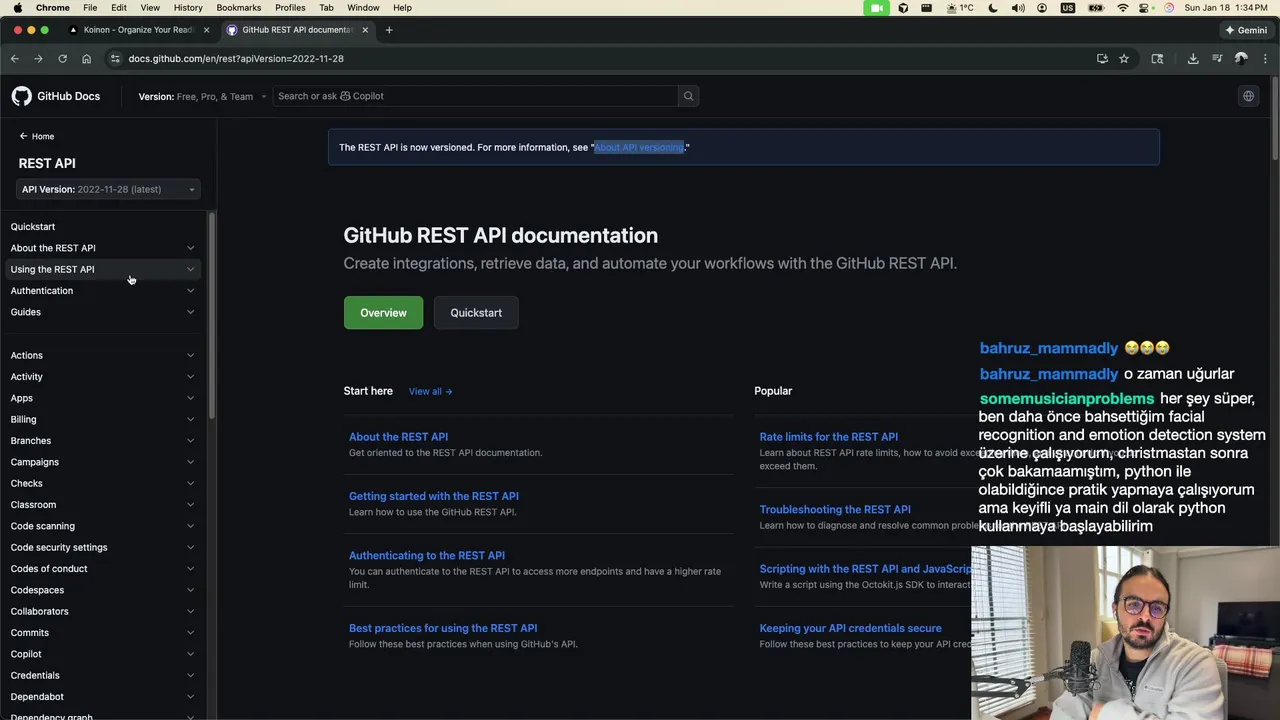Open the Apple menu
This screenshot has height=720, width=1280.
(x=17, y=8)
